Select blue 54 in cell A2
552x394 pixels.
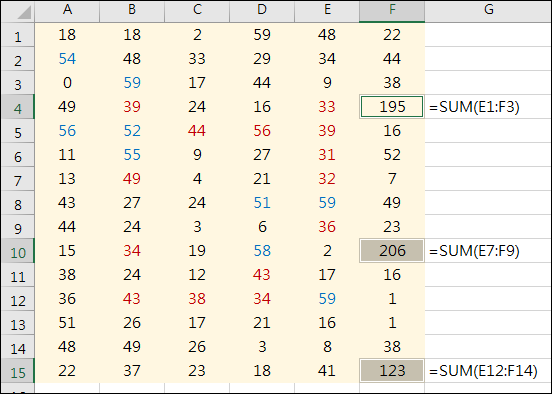click(x=67, y=59)
